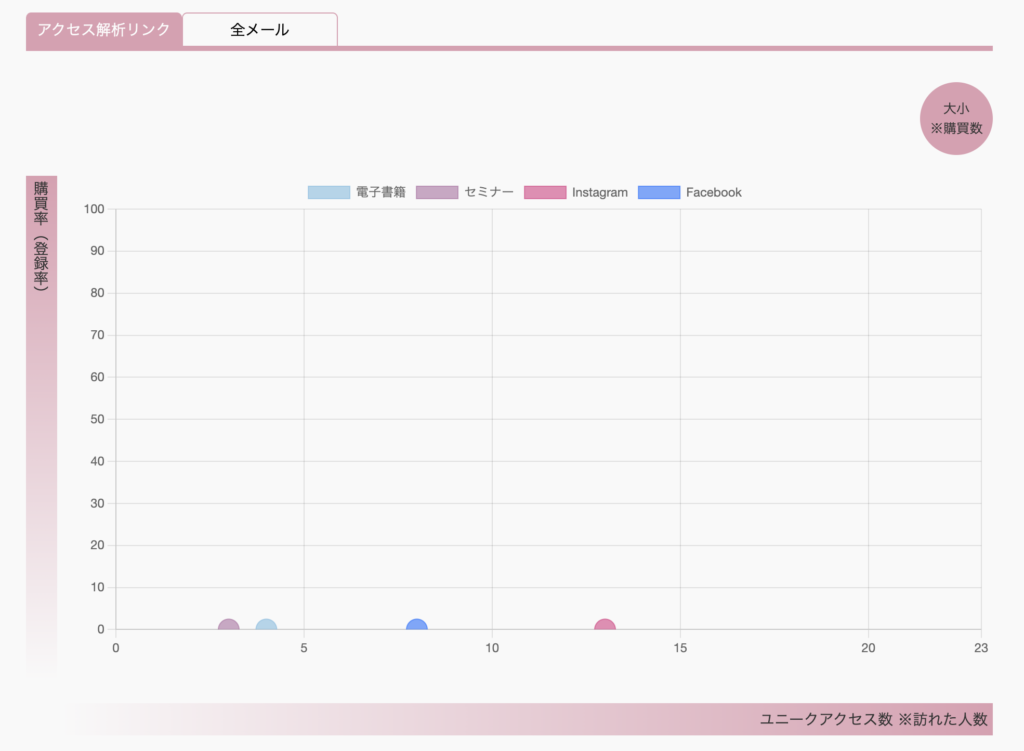Click the pink Instagram data bubble
Viewport: 1024px width, 751px height.
point(605,626)
